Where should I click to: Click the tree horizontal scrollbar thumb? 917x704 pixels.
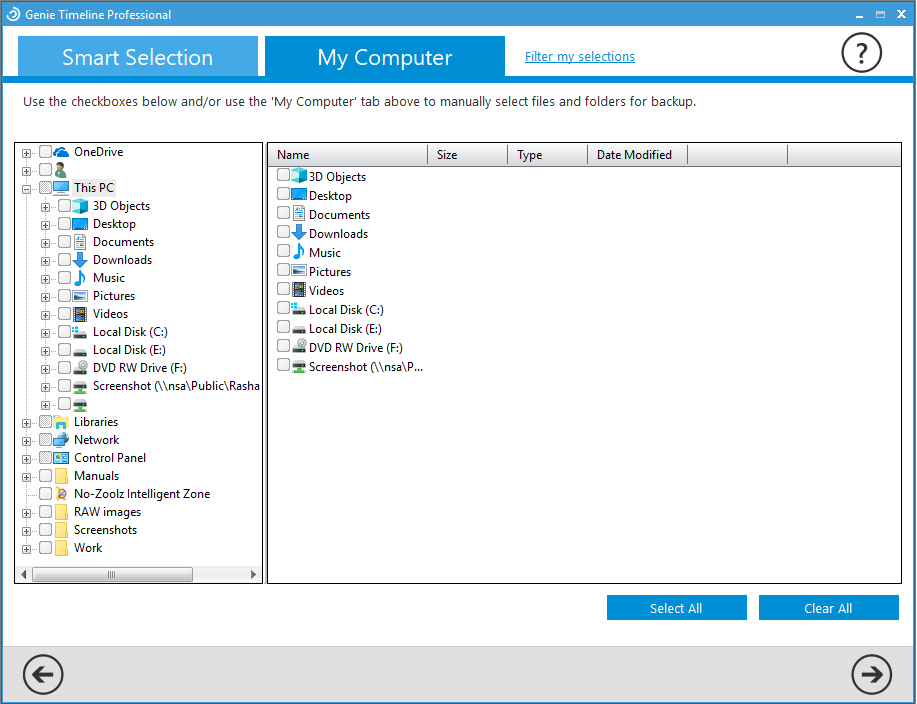click(x=112, y=575)
